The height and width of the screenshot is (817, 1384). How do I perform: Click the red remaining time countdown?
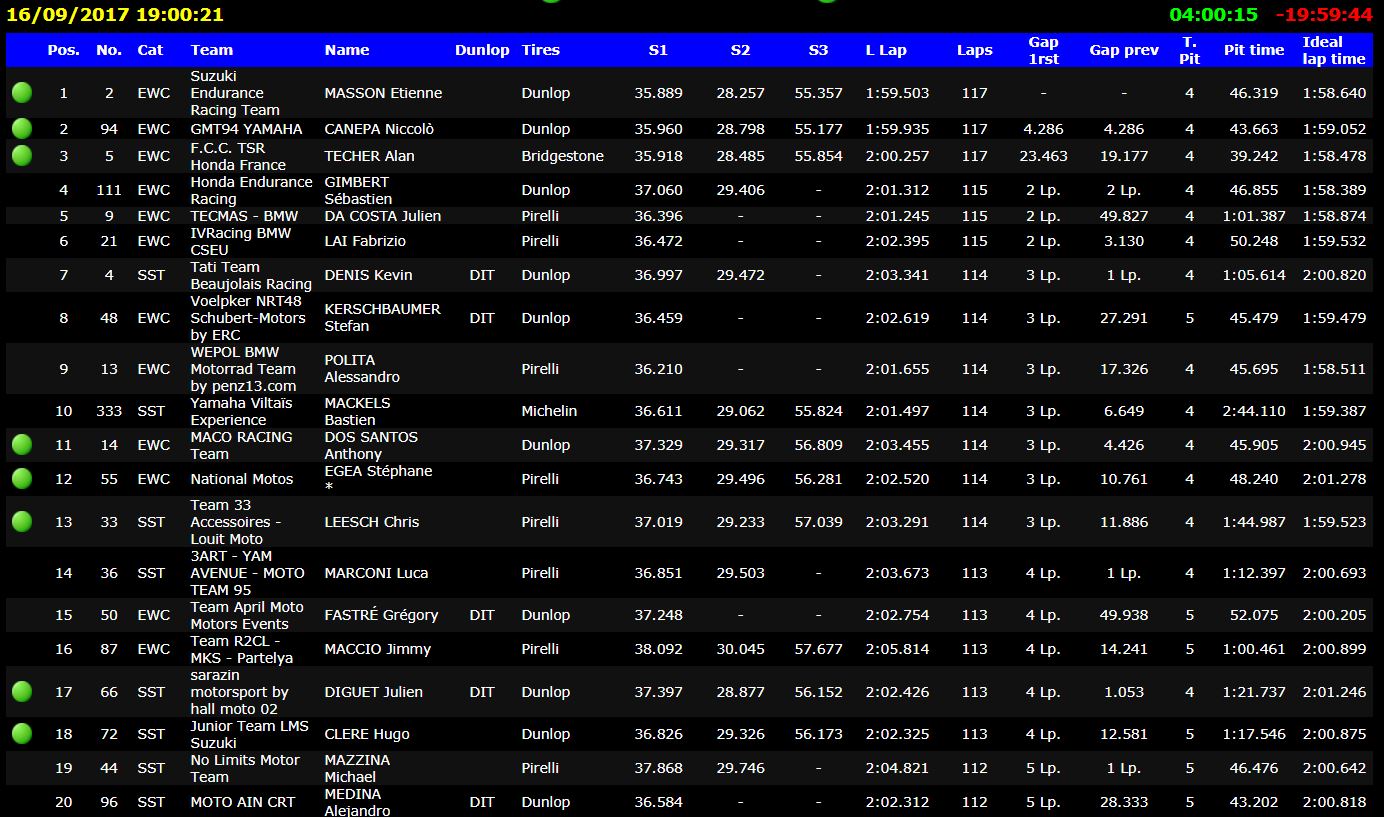point(1323,15)
